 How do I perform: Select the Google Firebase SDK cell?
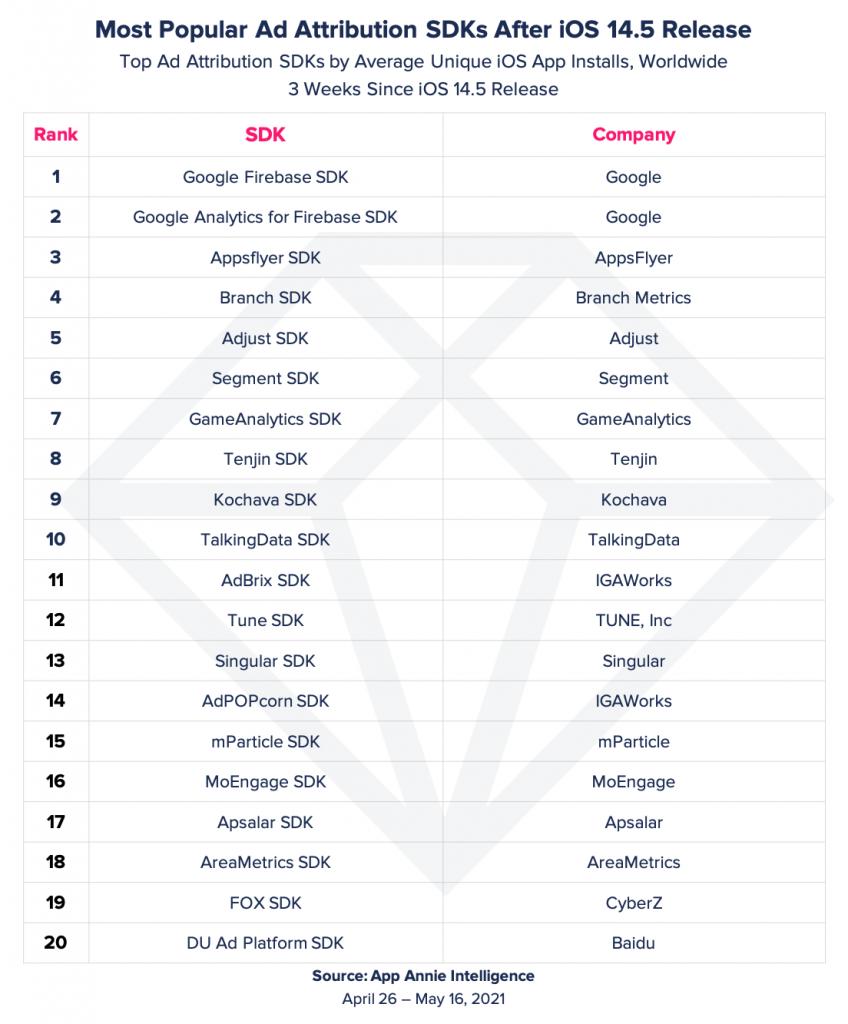265,177
